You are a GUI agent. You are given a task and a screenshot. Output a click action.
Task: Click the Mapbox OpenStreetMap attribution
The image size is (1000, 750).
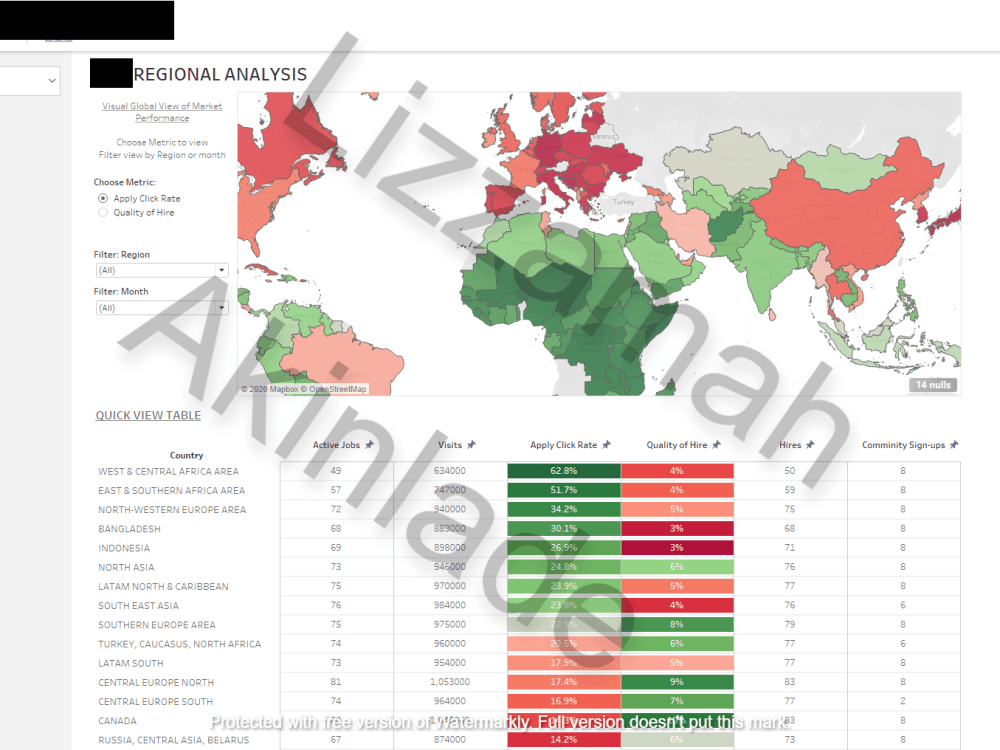point(304,389)
